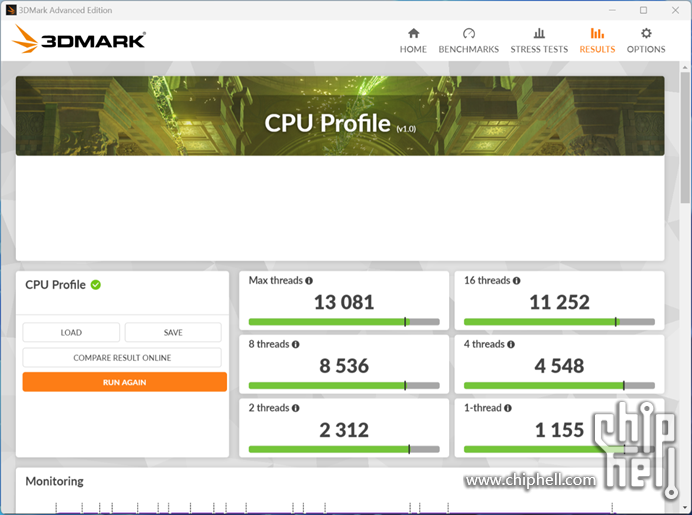This screenshot has width=692, height=515.
Task: Minimize the 3DMark window
Action: [x=612, y=10]
